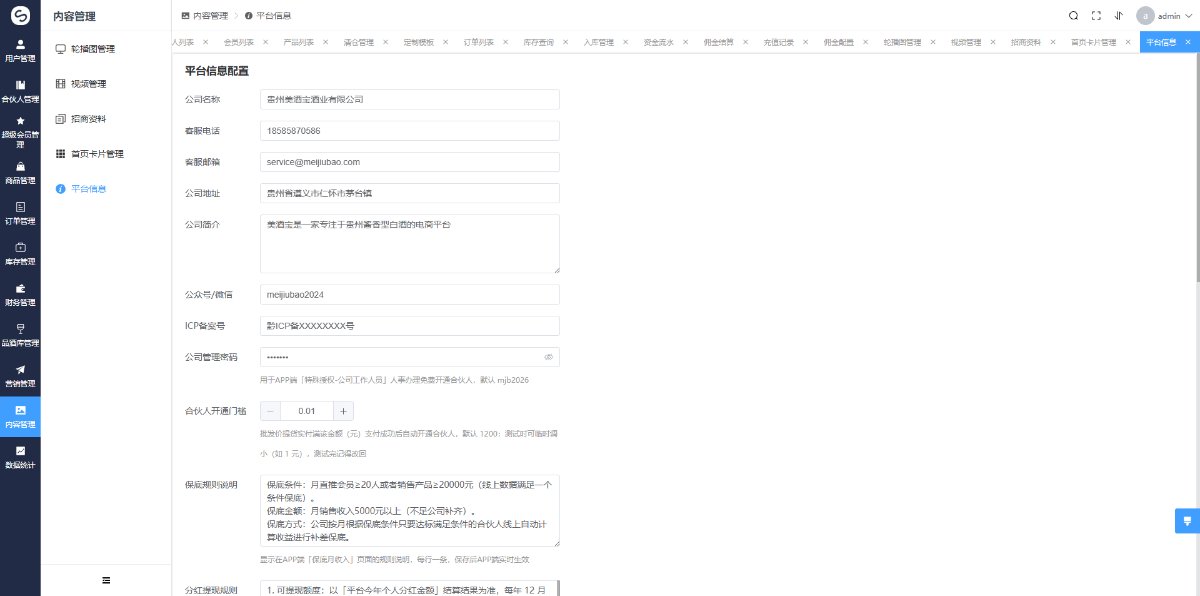Close the 资金流水 tab
Viewport: 1200px width, 596px height.
pyautogui.click(x=685, y=43)
